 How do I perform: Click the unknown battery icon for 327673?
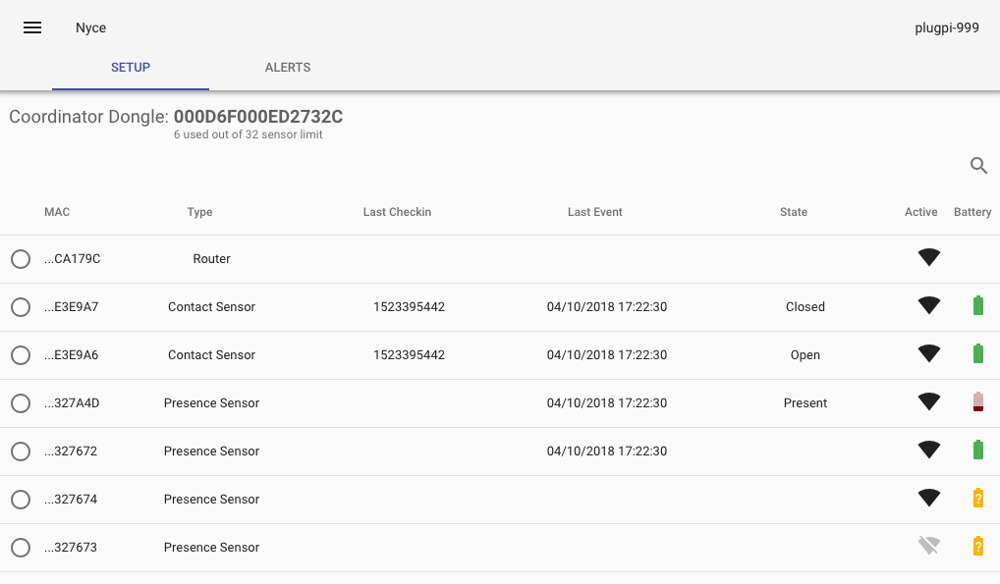pyautogui.click(x=978, y=546)
